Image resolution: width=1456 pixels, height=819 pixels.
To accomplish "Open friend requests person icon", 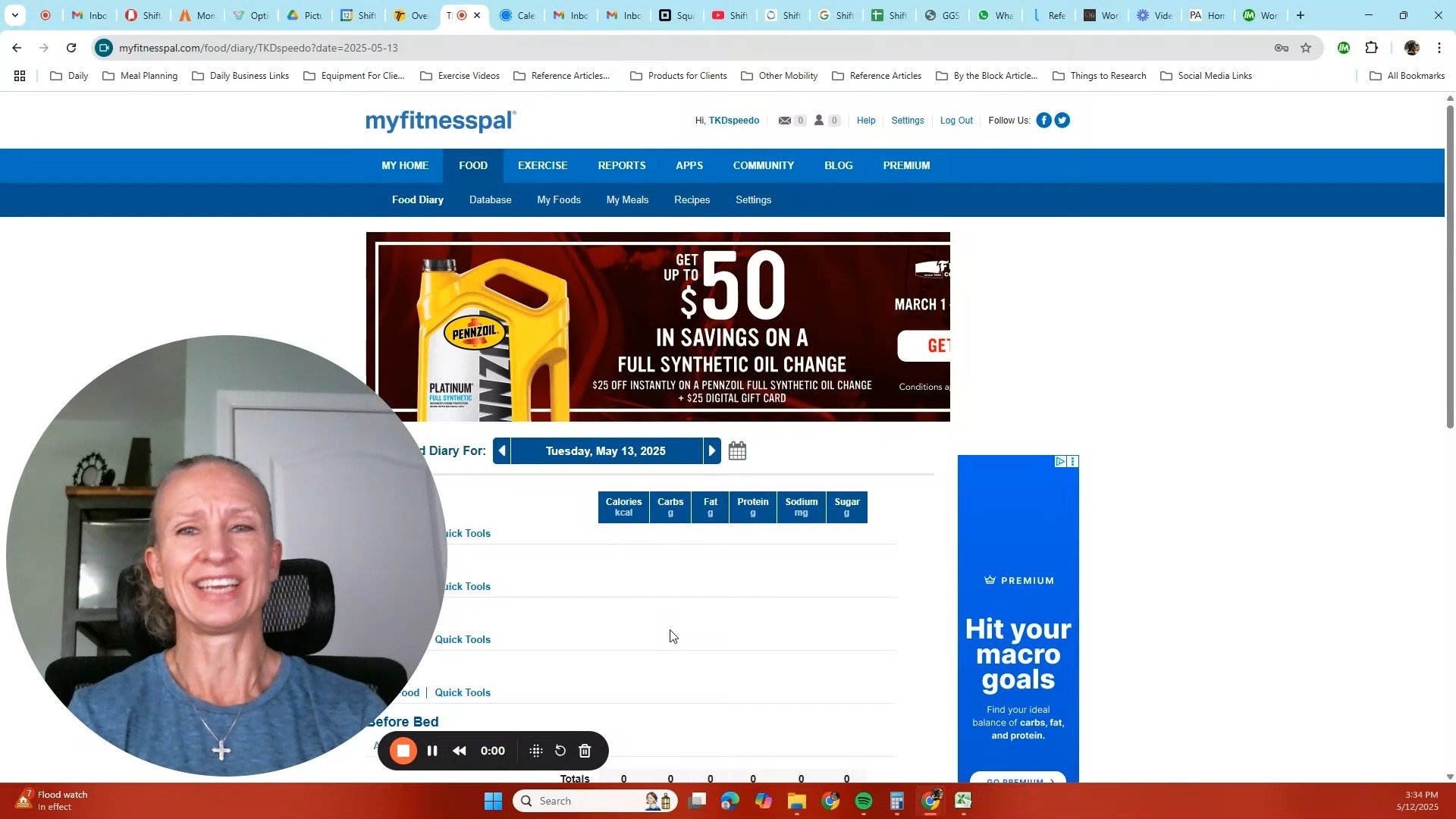I will point(819,121).
